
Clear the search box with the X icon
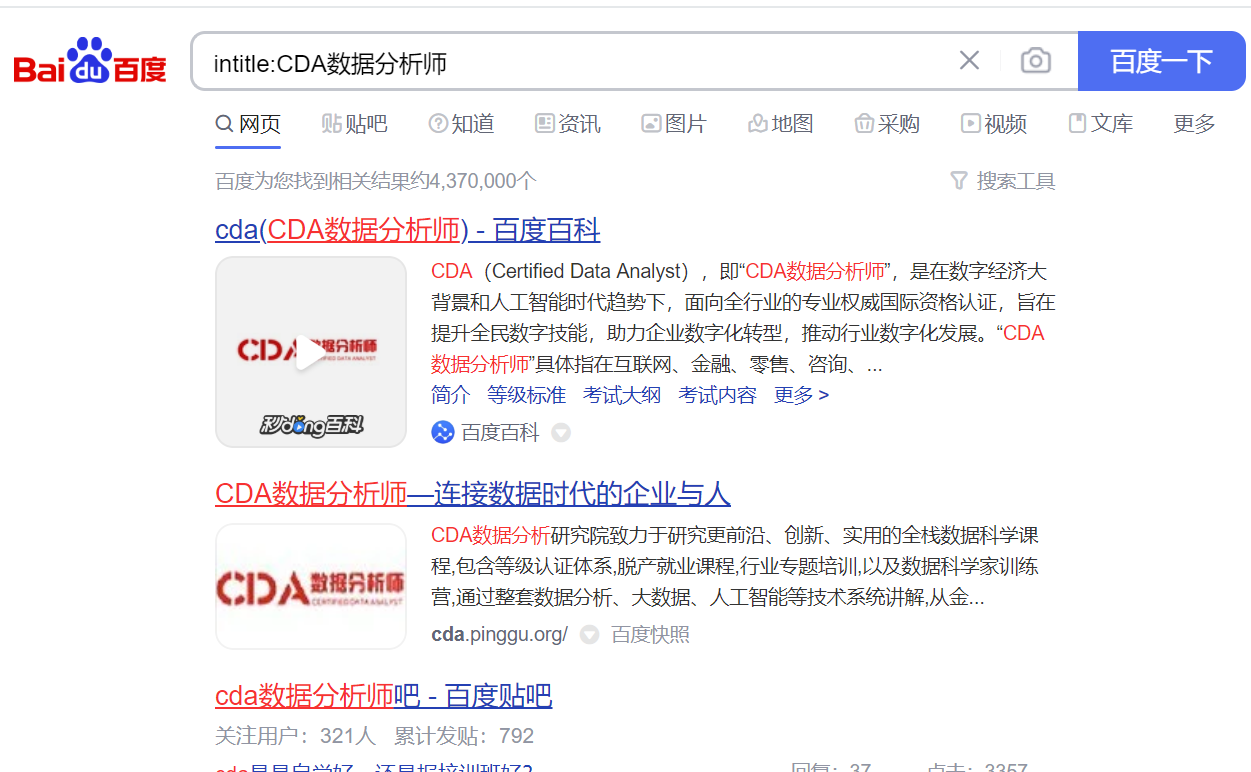[969, 61]
